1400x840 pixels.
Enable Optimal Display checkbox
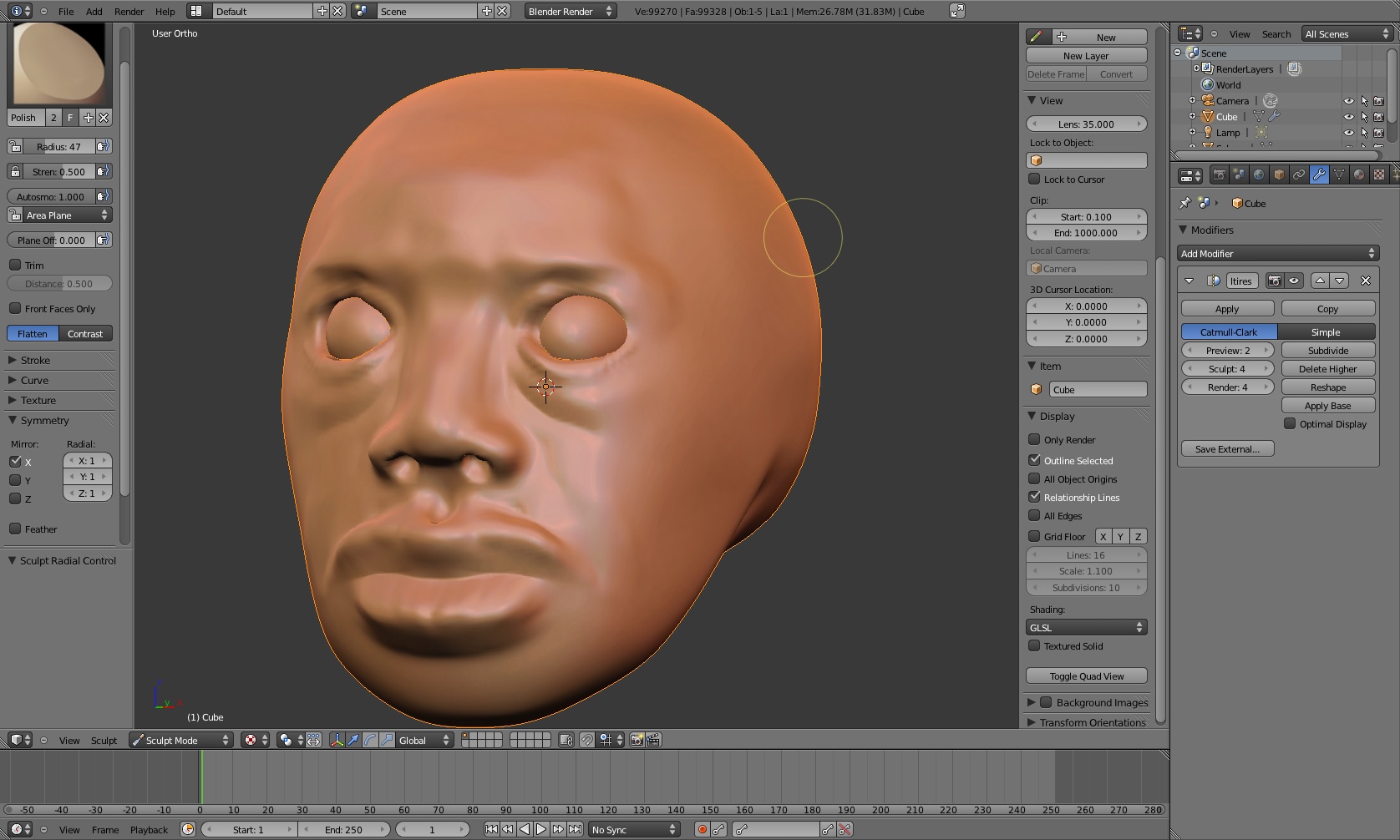[x=1290, y=423]
